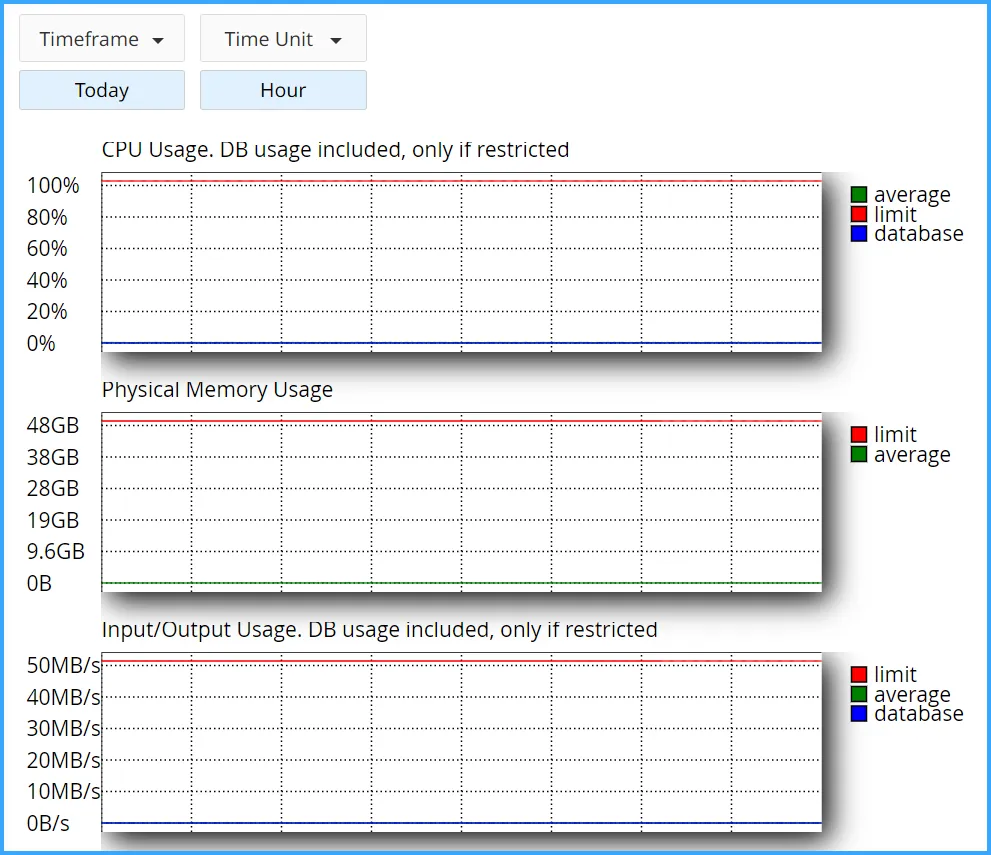
Task: Click the Input/Output Usage chart title
Action: point(379,630)
